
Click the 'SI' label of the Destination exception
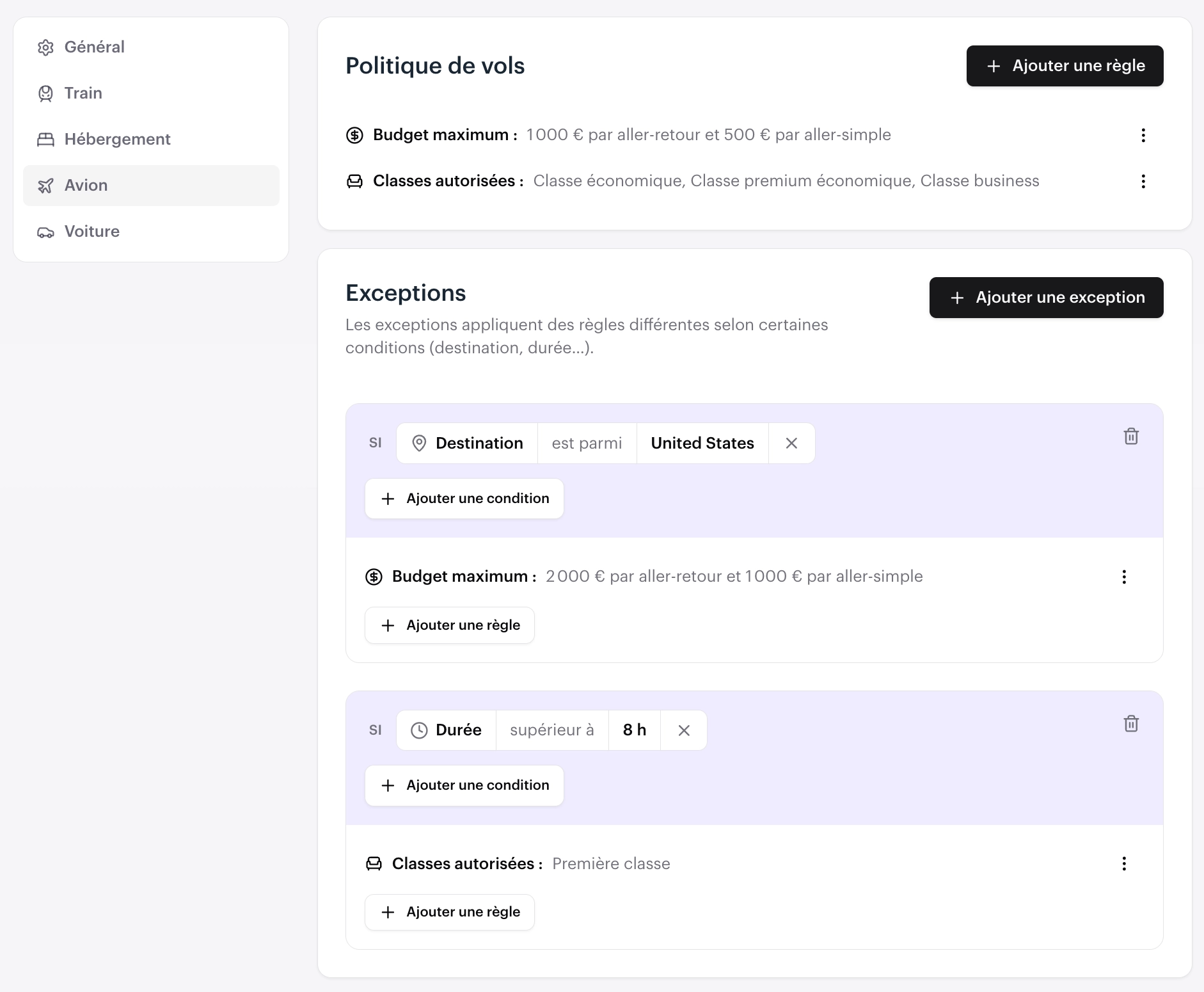[x=376, y=443]
